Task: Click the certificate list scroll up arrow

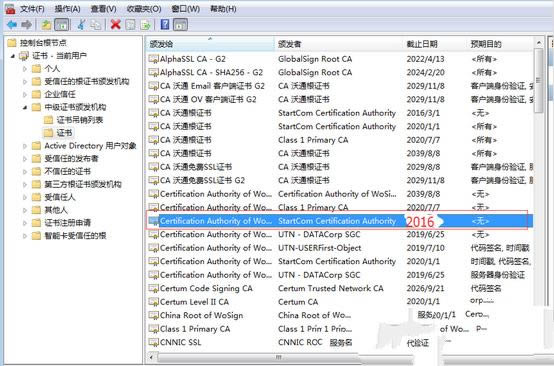Action: tap(539, 43)
